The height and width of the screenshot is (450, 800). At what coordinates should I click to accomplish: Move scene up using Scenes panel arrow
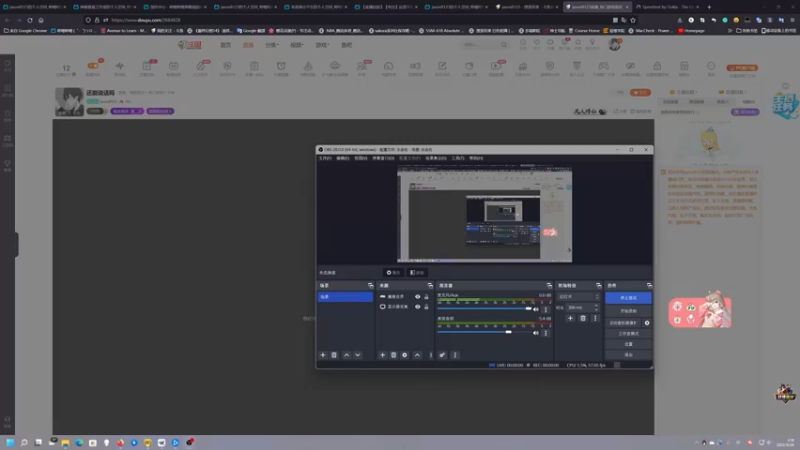346,355
